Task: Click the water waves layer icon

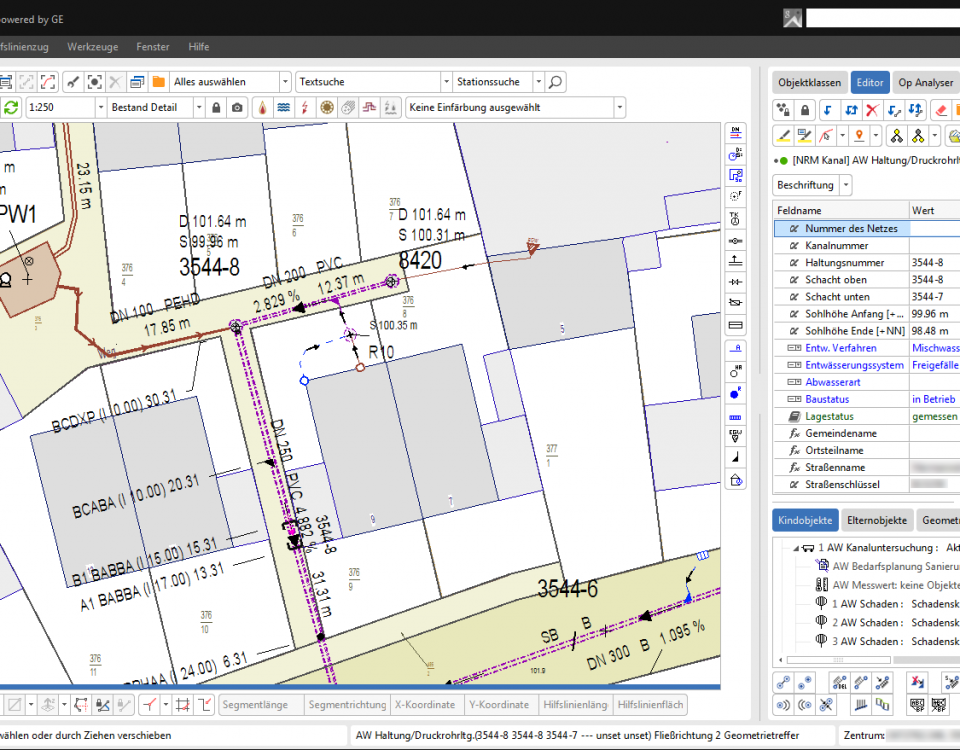Action: 283,107
